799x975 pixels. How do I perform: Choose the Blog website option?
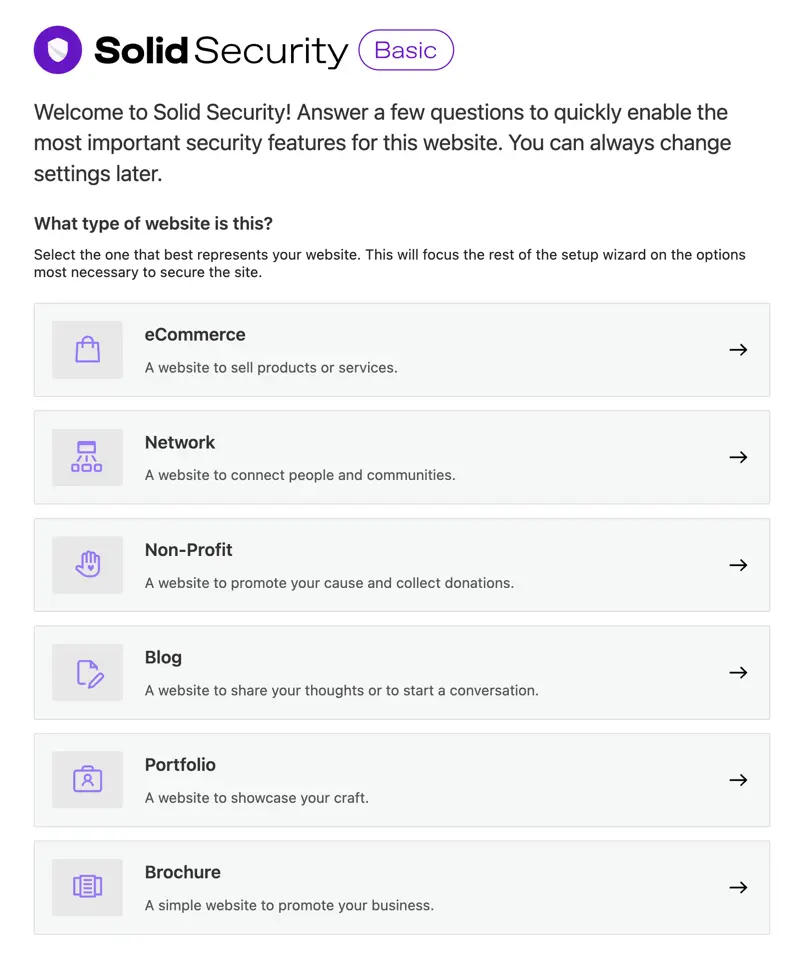(400, 672)
